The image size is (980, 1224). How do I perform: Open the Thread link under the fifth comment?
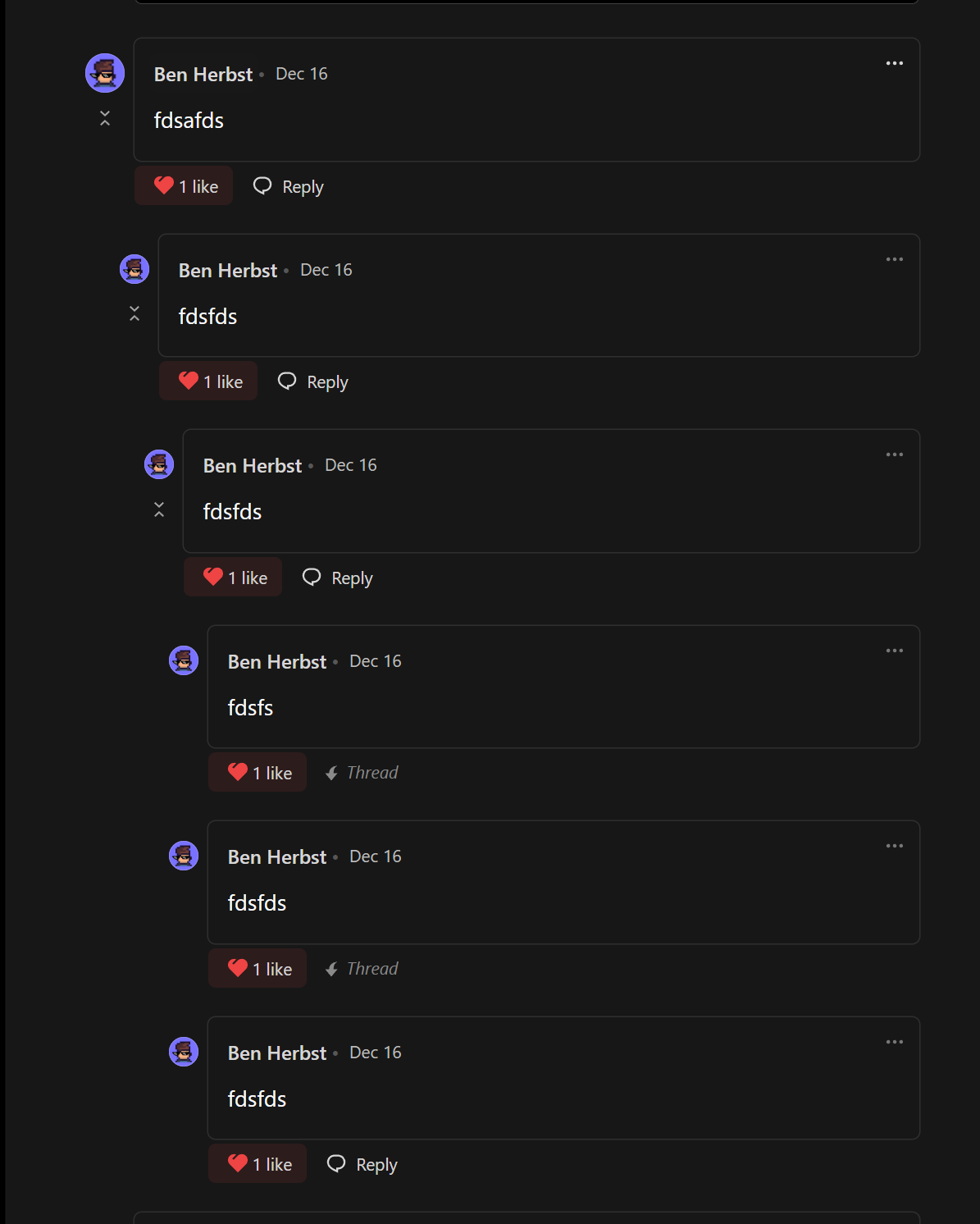pos(362,969)
